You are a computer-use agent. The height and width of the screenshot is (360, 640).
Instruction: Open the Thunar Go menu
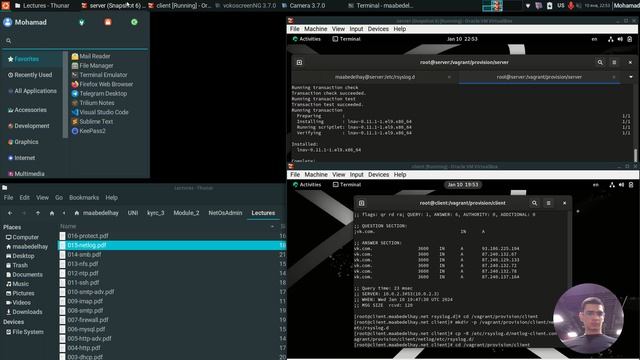(59, 198)
